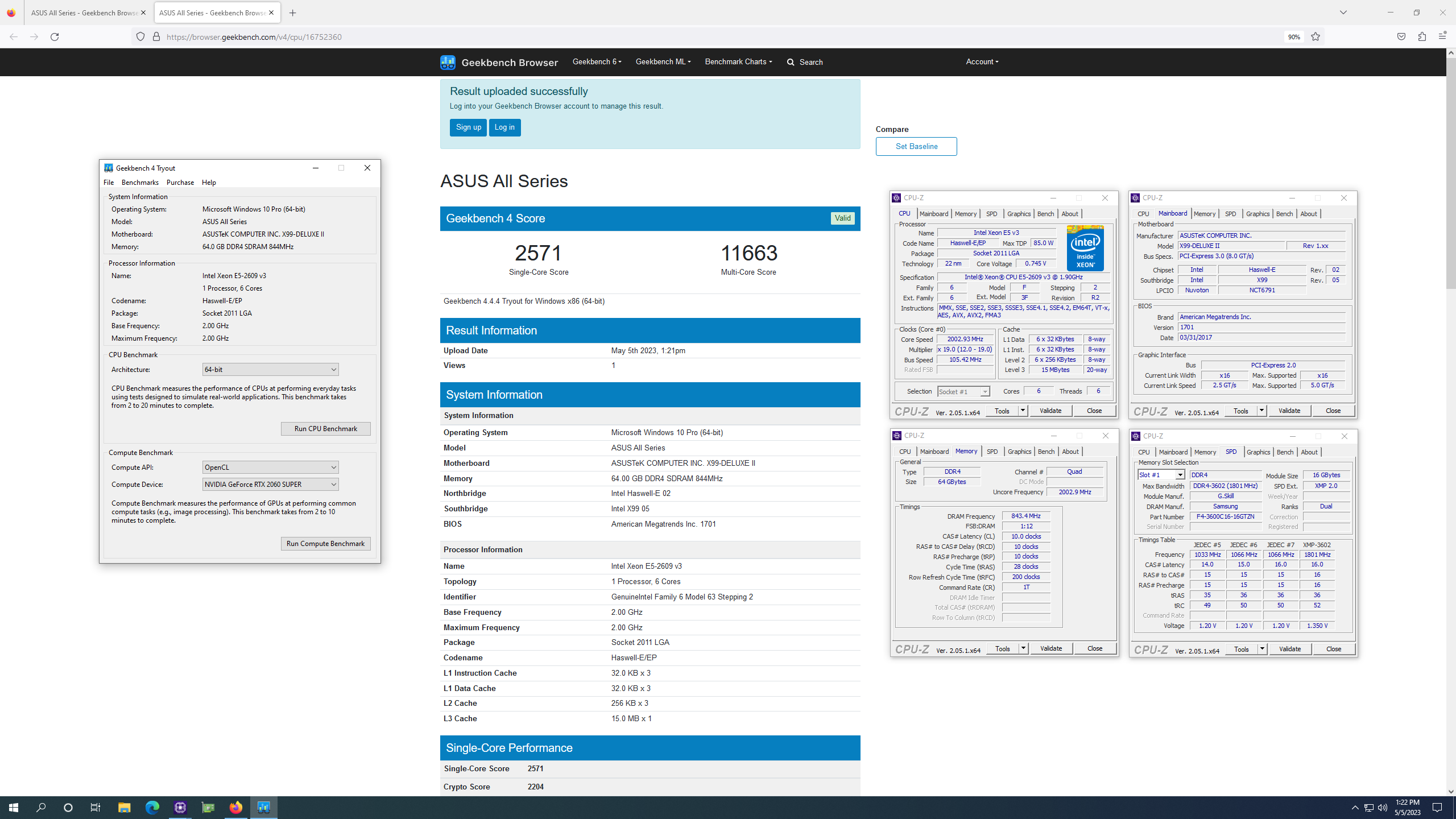Viewport: 1456px width, 819px height.
Task: Close the active ASUS All Series tab
Action: tap(271, 13)
